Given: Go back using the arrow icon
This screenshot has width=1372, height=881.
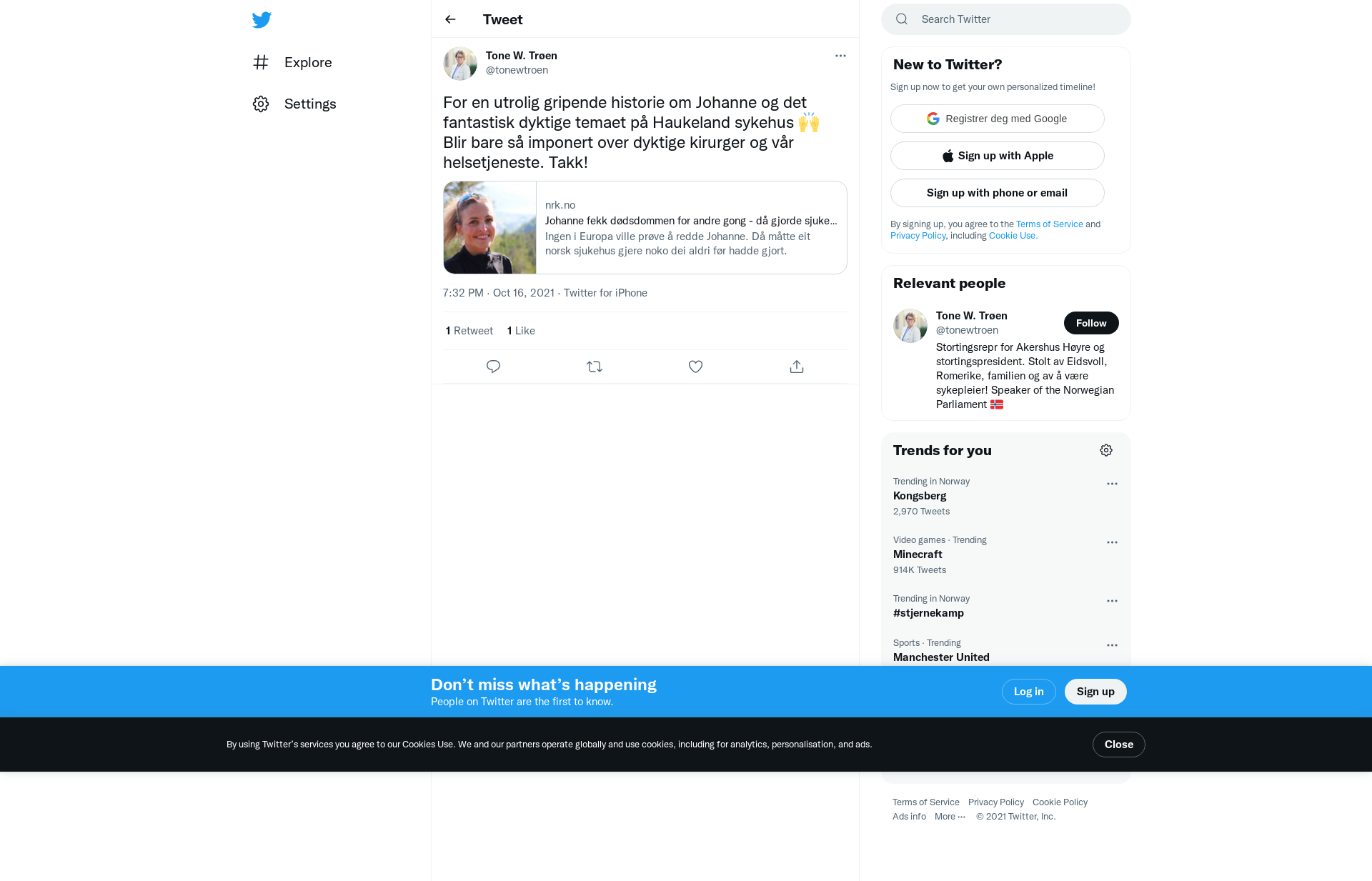Looking at the screenshot, I should coord(450,19).
